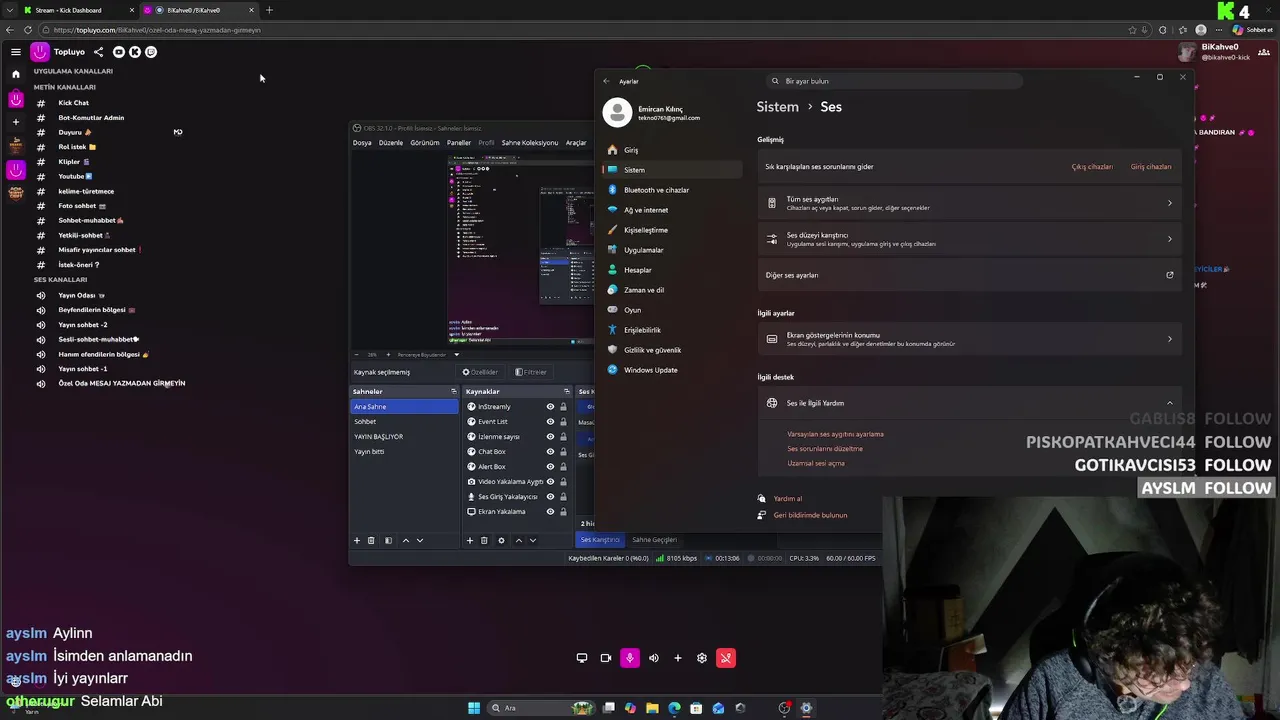Toggle visibility of Event List source

[550, 422]
